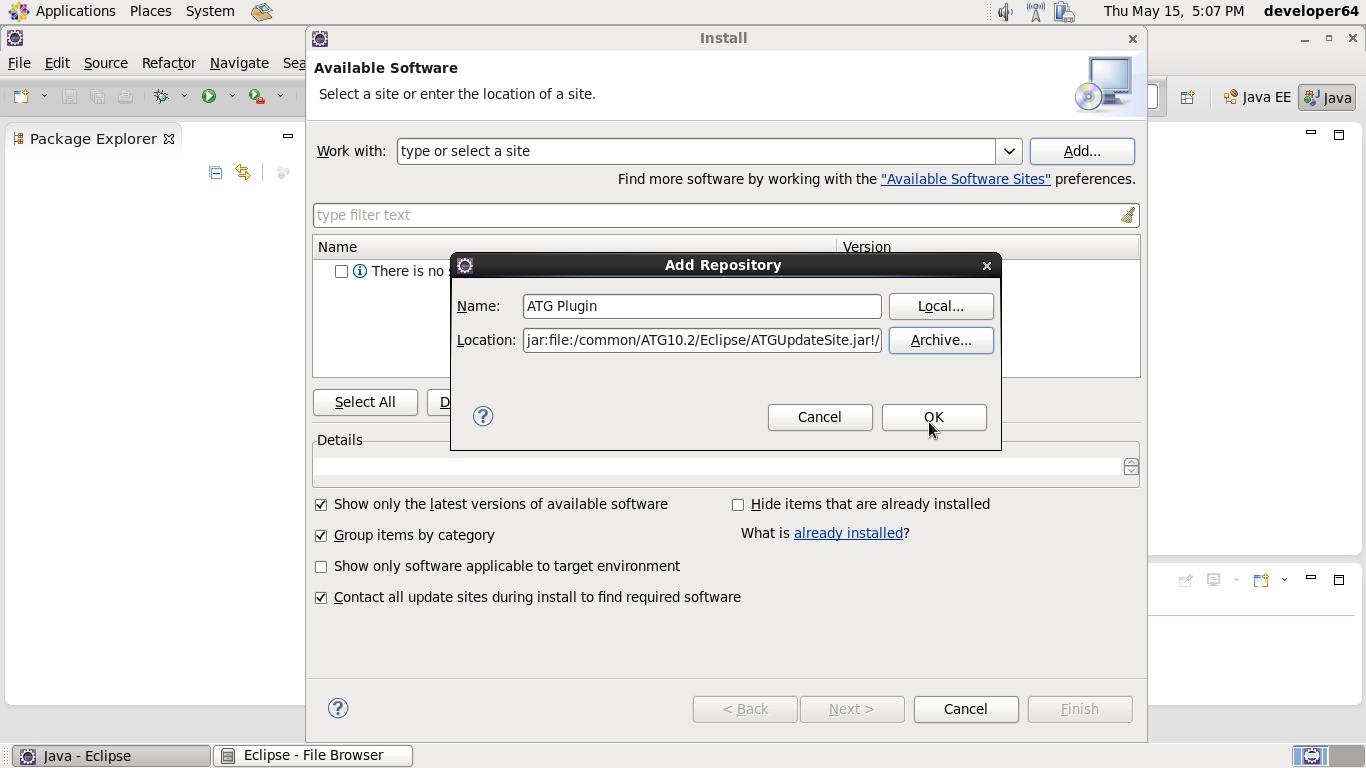Minimize the Package Explorer panel

pyautogui.click(x=288, y=136)
